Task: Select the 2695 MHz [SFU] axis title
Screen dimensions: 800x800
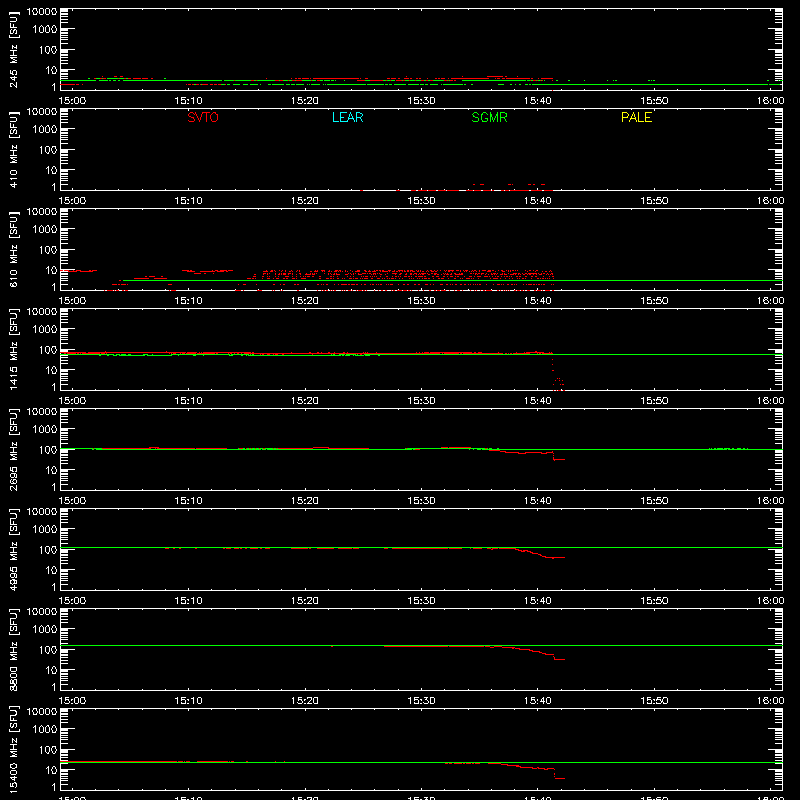Action: (x=14, y=449)
